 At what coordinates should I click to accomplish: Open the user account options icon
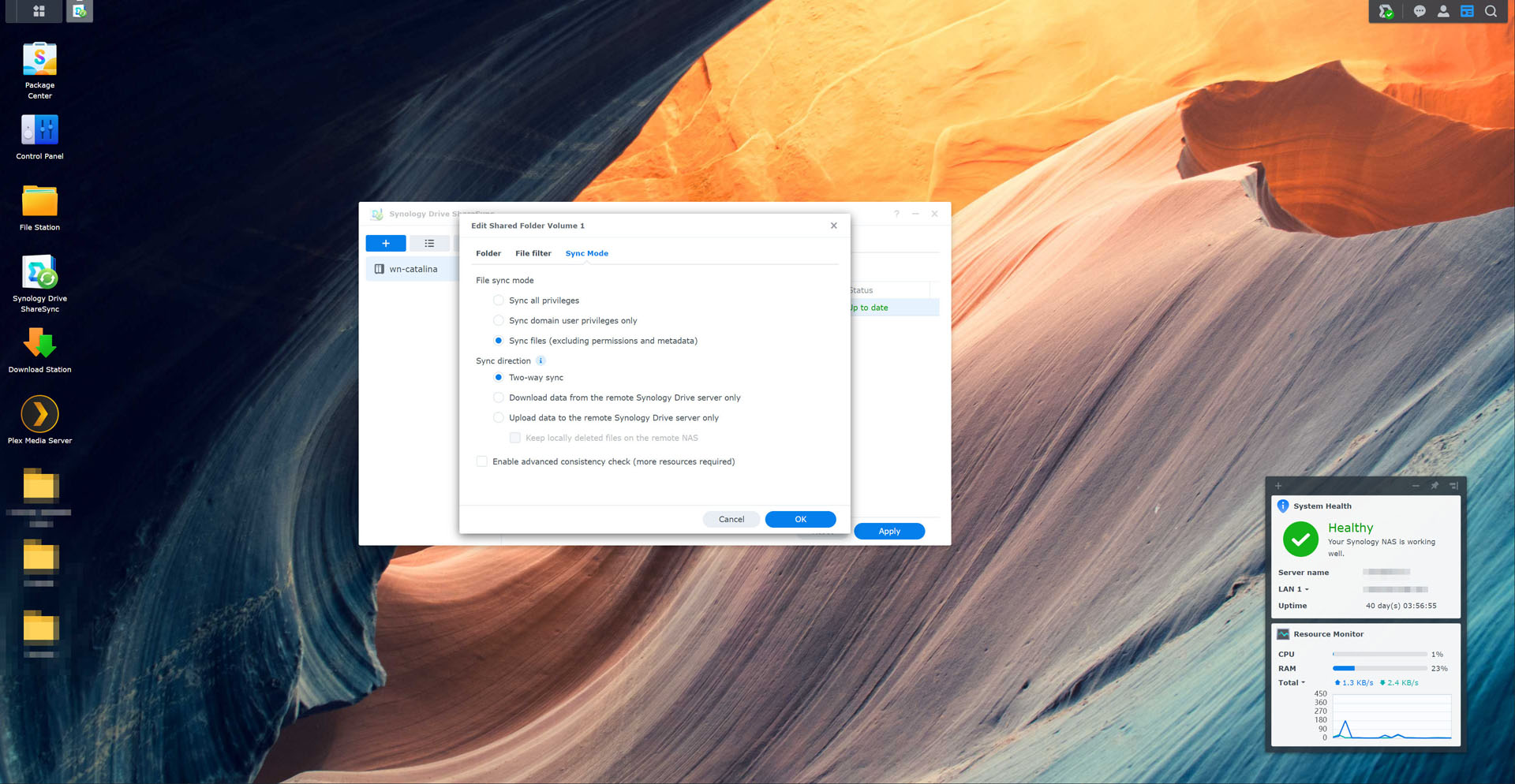[x=1443, y=11]
